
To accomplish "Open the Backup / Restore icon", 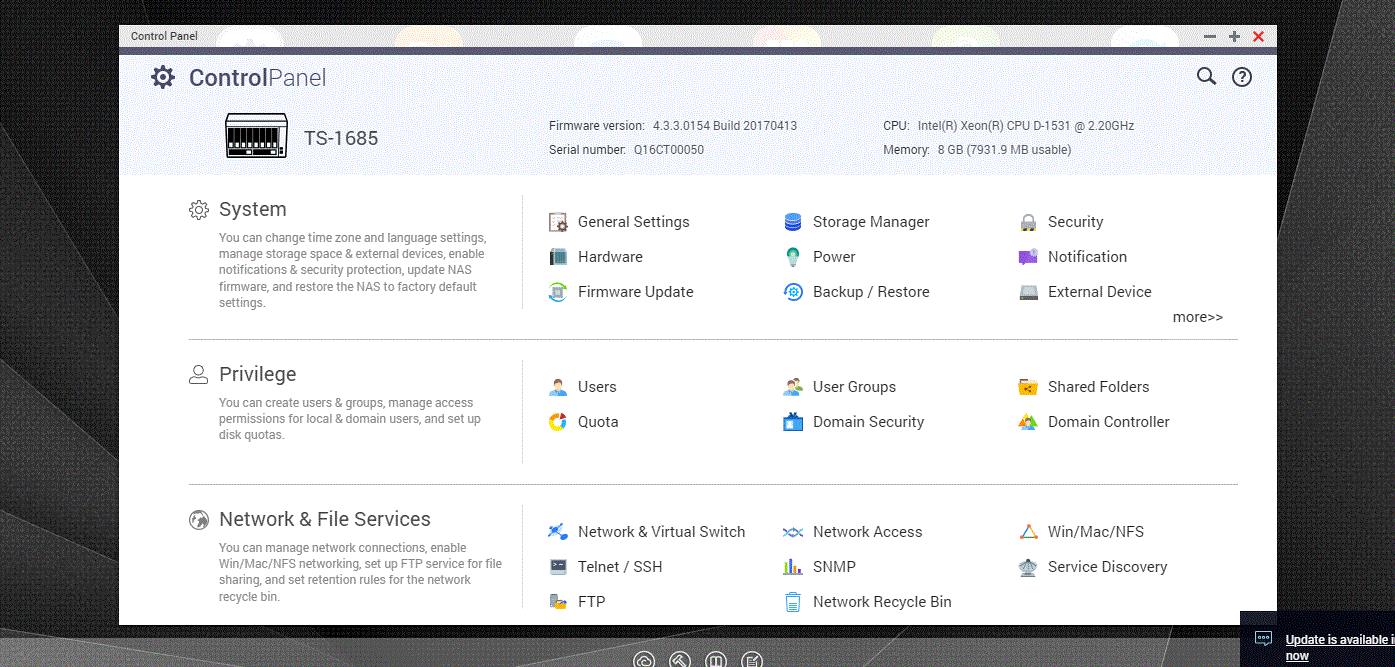I will pos(793,292).
